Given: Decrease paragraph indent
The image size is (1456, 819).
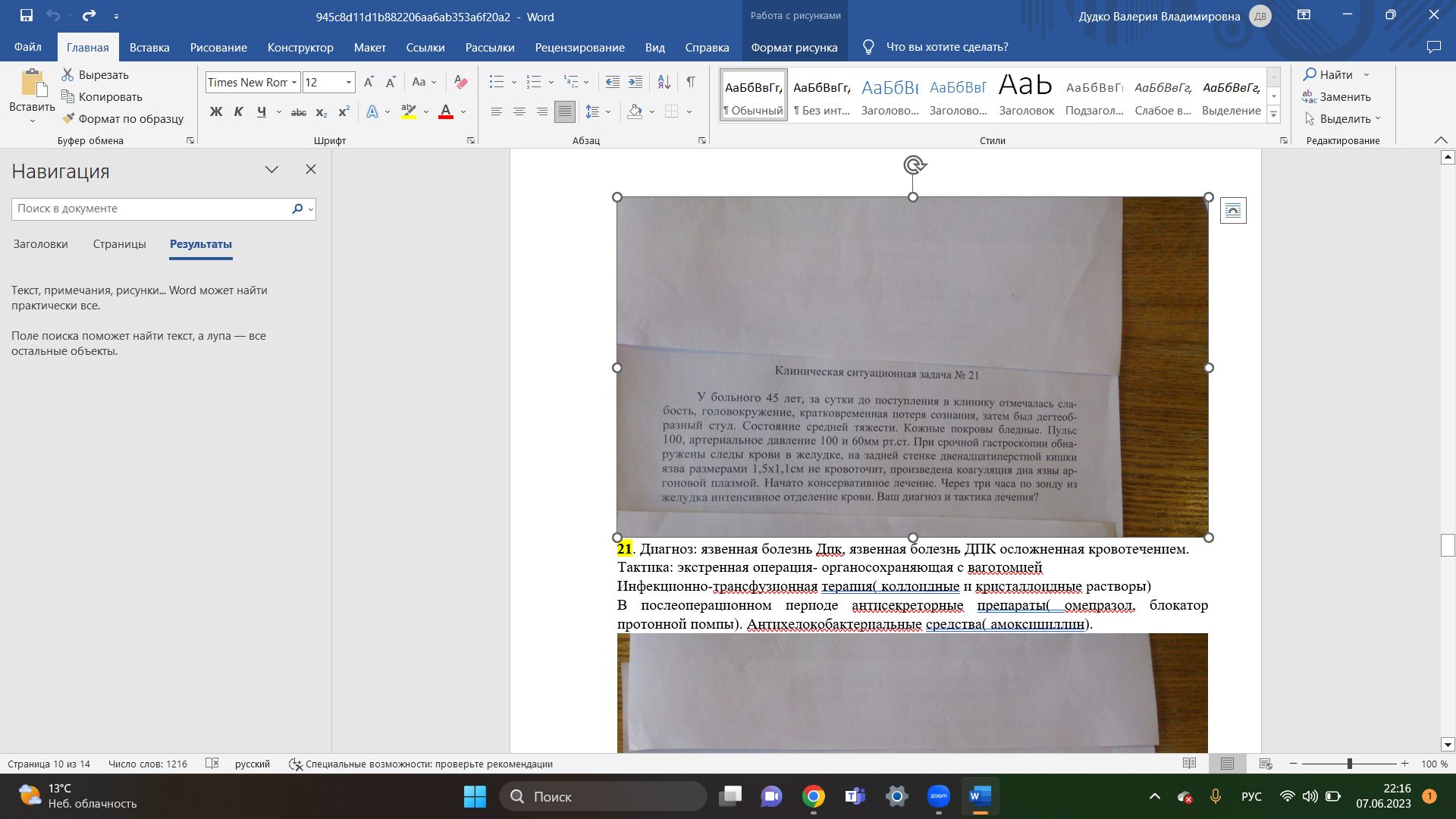Looking at the screenshot, I should (x=613, y=82).
